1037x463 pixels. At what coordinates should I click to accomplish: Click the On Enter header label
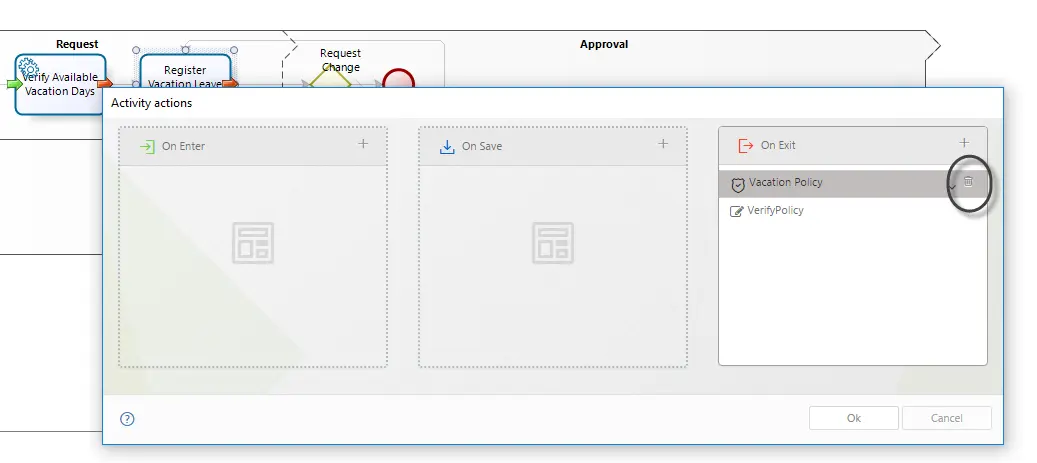tap(183, 146)
